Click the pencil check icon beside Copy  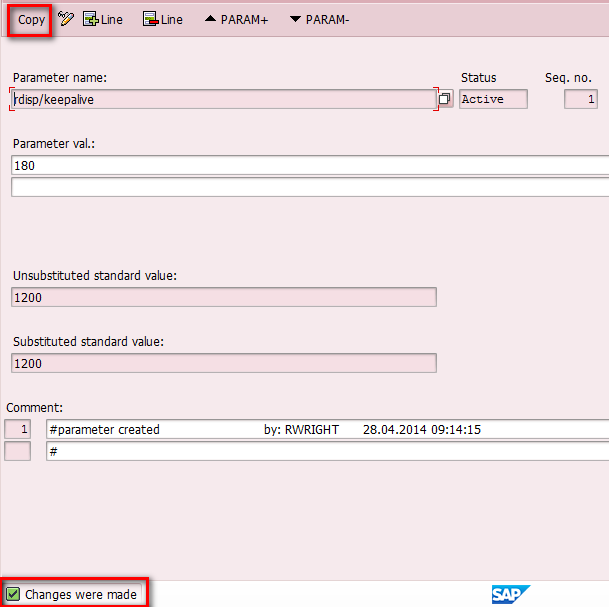pyautogui.click(x=66, y=19)
